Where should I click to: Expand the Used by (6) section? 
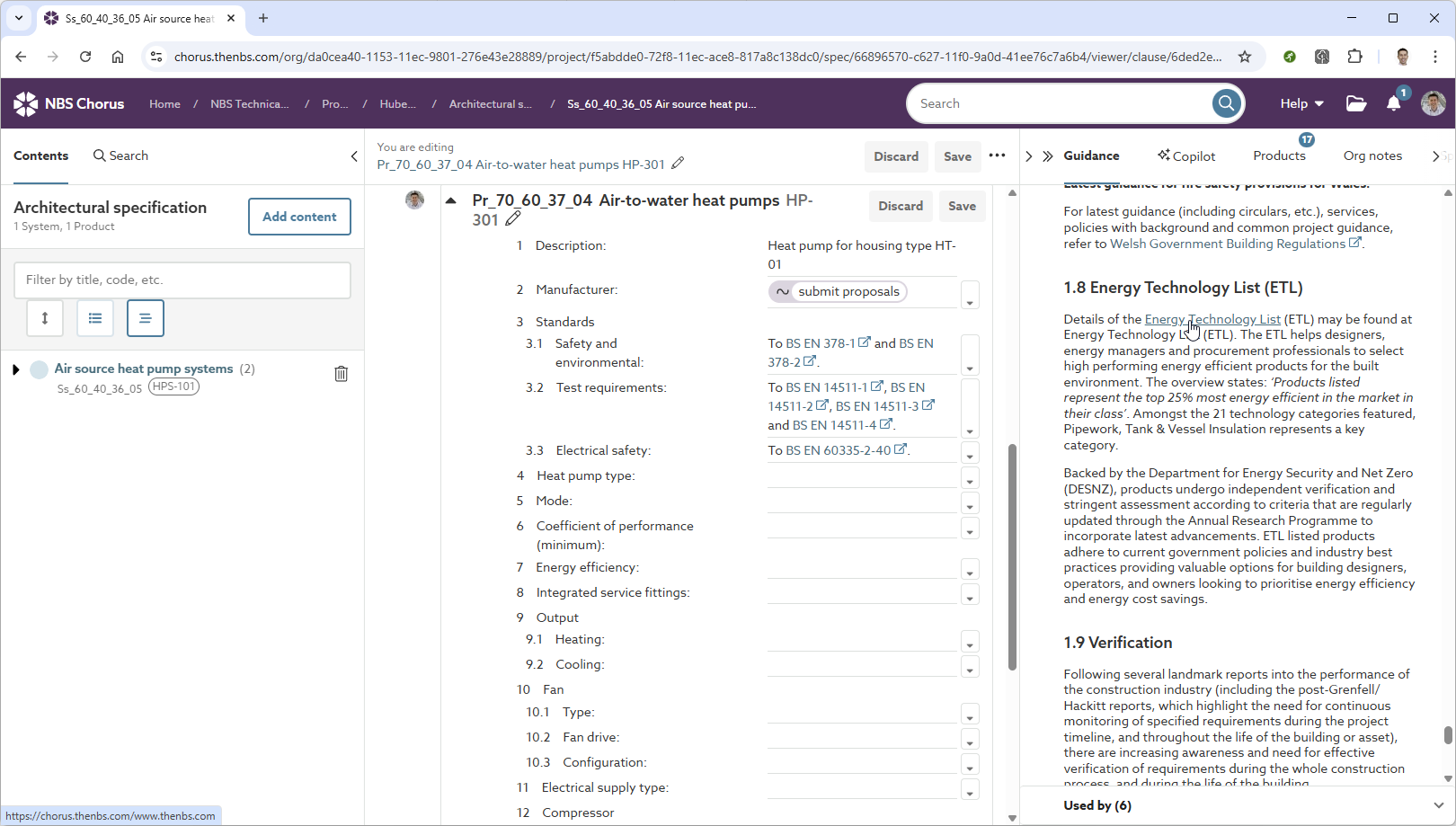pos(1438,805)
